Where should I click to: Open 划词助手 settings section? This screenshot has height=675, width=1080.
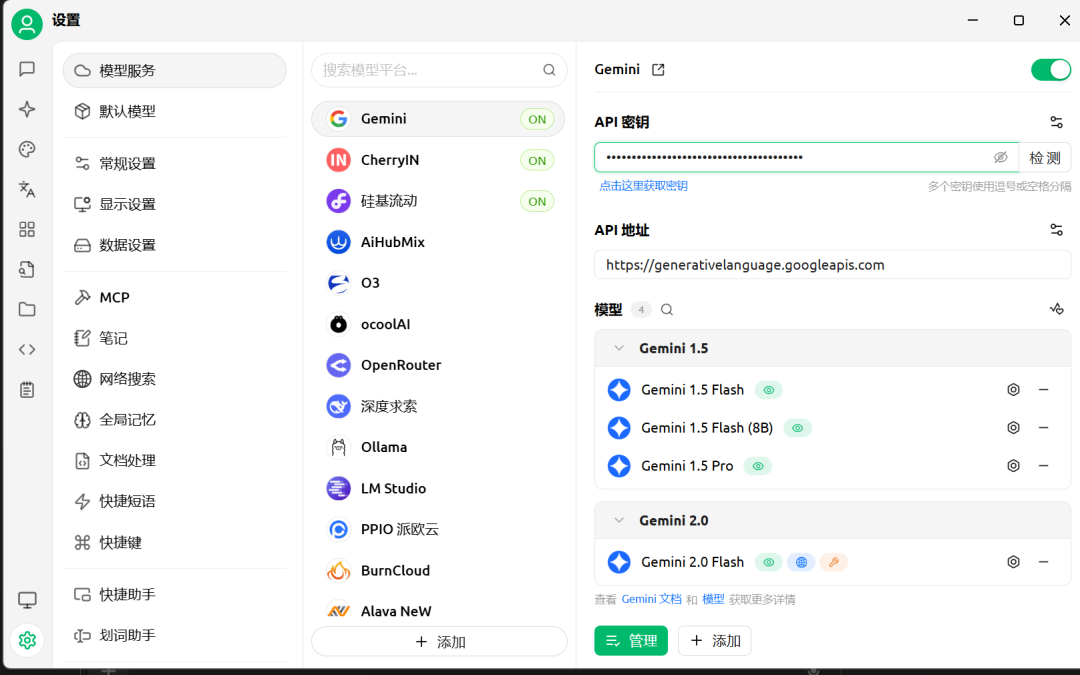point(175,635)
